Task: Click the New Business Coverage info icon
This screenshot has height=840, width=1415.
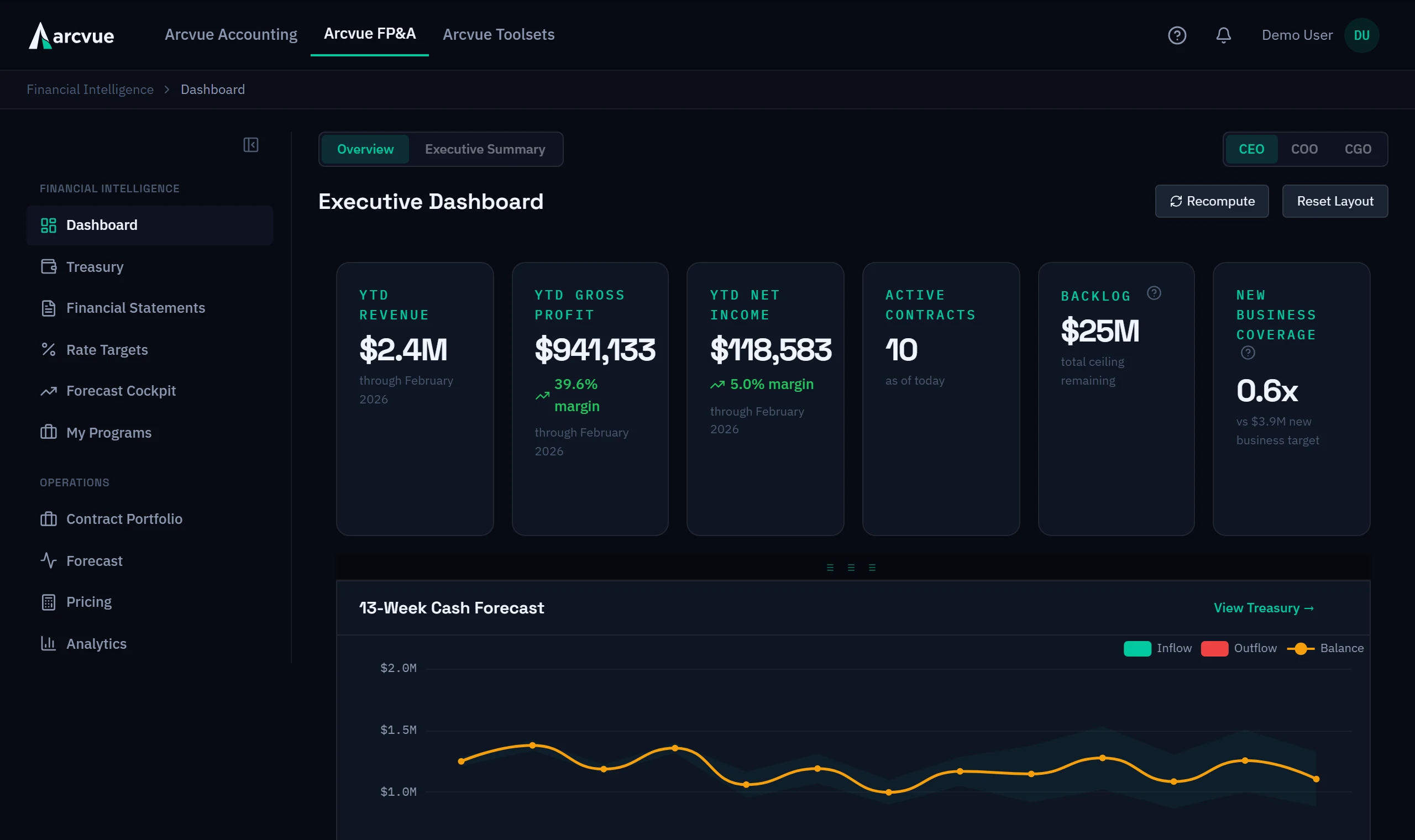Action: [x=1248, y=353]
